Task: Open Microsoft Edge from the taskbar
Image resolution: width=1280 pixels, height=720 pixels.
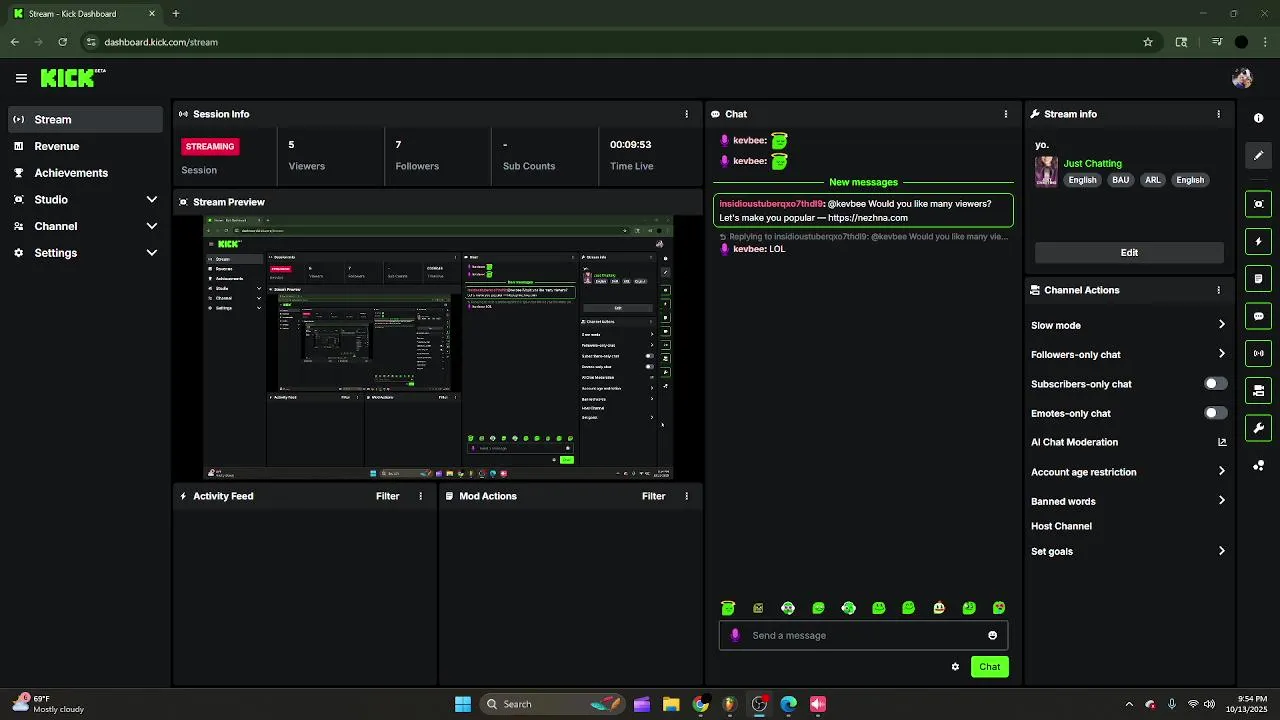Action: [789, 704]
